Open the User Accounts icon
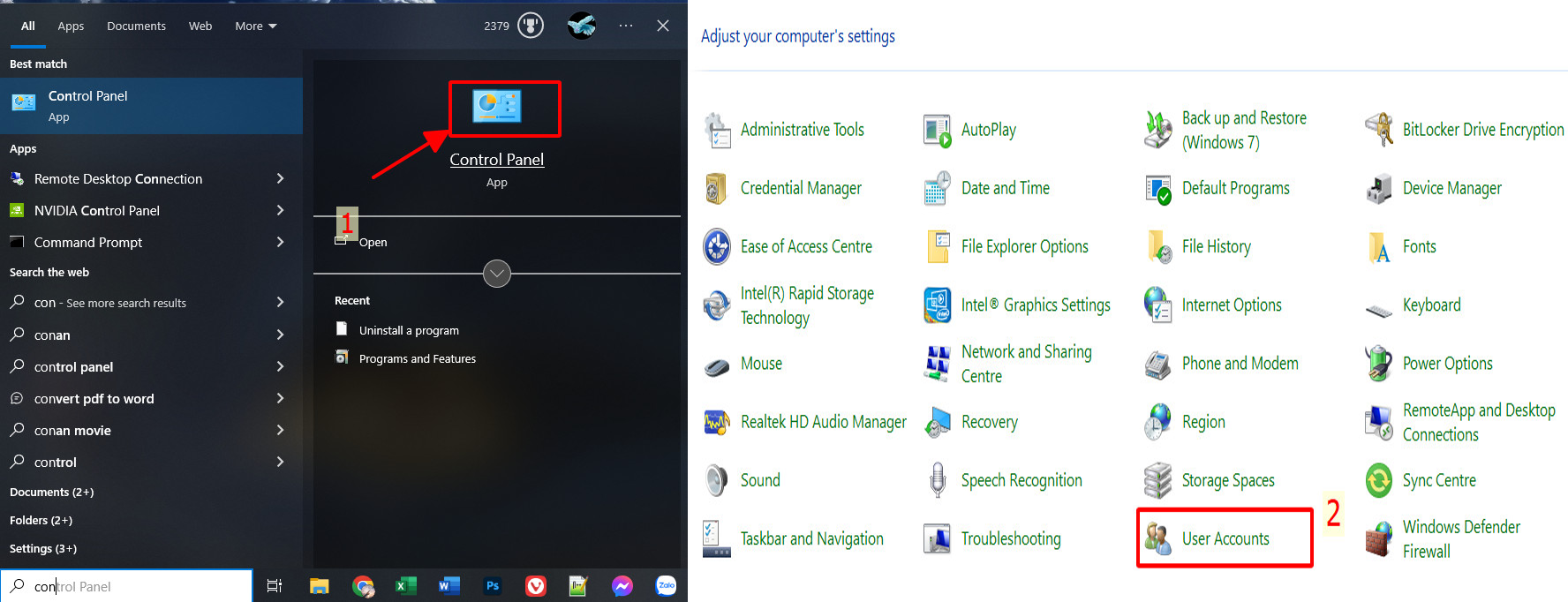The image size is (1568, 602). (x=1158, y=538)
